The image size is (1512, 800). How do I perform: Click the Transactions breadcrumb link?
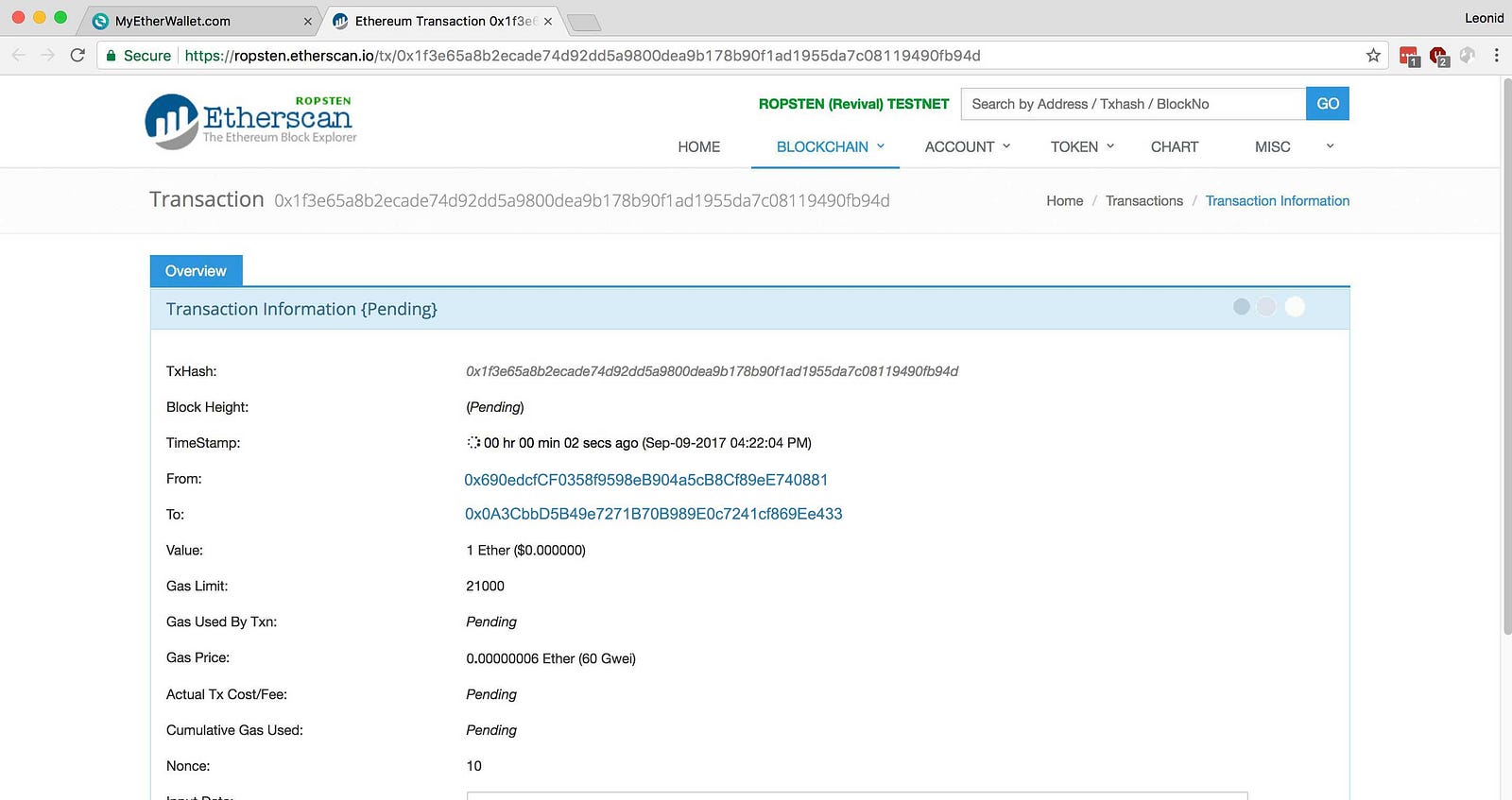point(1144,201)
